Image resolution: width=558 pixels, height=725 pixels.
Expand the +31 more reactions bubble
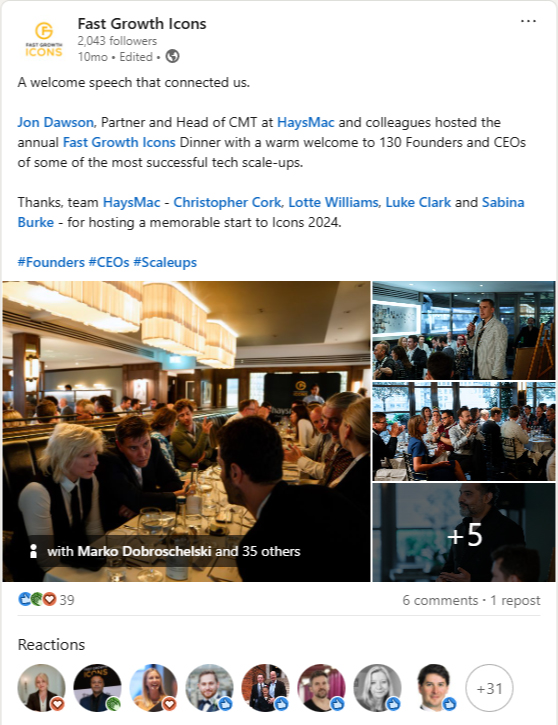[x=489, y=688]
